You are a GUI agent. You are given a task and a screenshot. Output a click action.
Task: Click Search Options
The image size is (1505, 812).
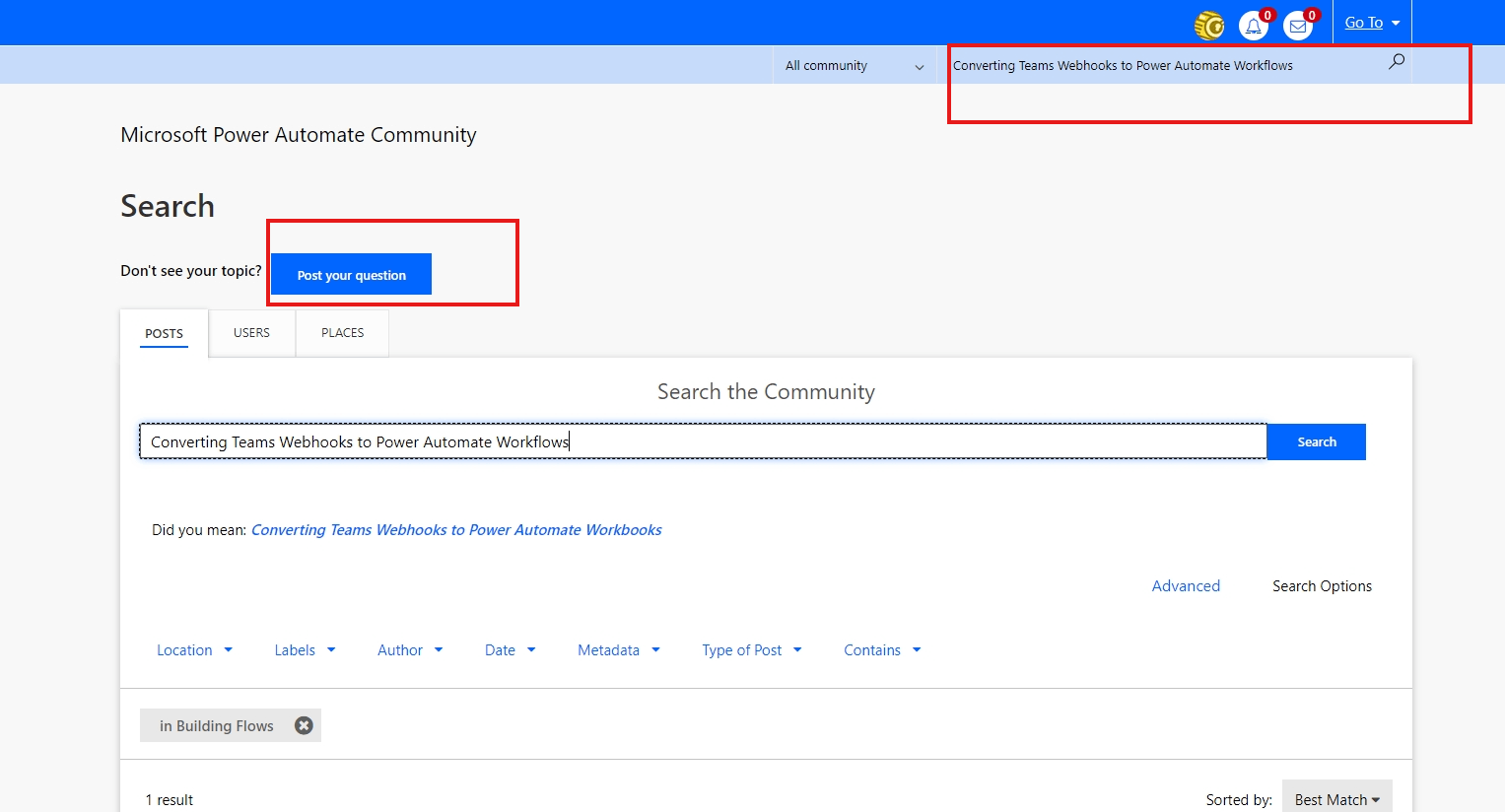(1322, 586)
